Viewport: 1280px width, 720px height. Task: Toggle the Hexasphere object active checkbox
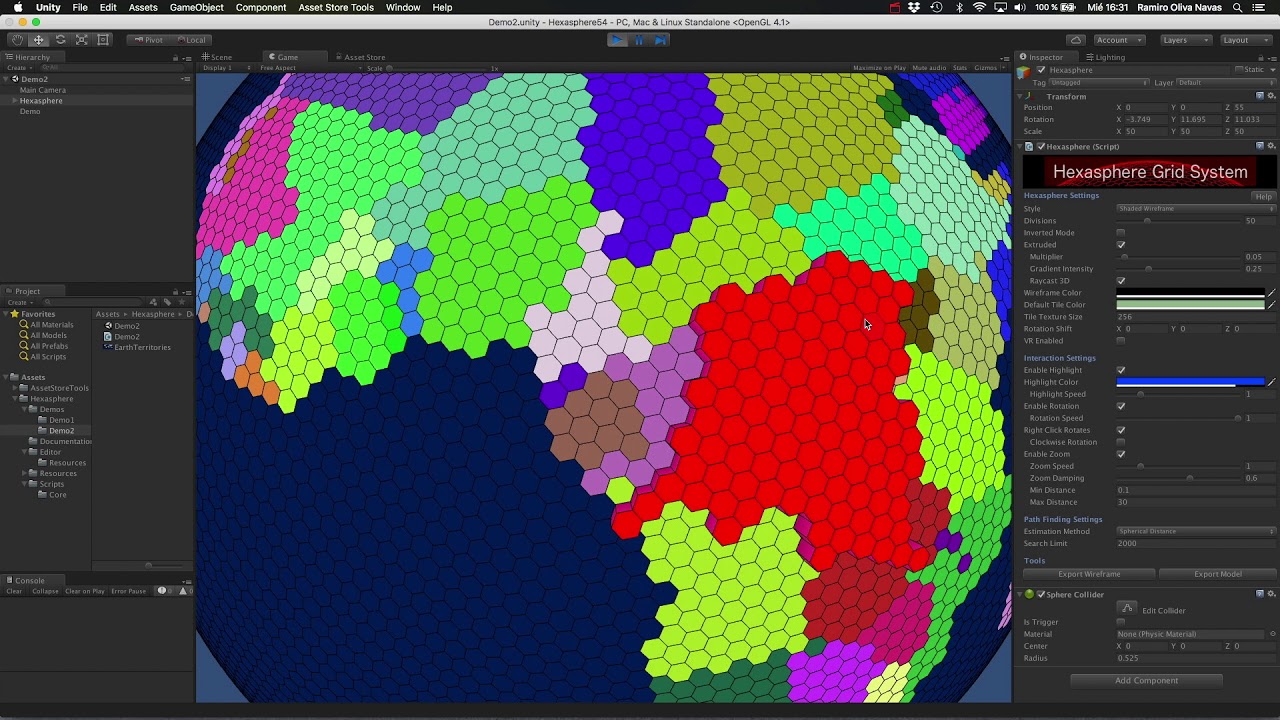point(1041,70)
